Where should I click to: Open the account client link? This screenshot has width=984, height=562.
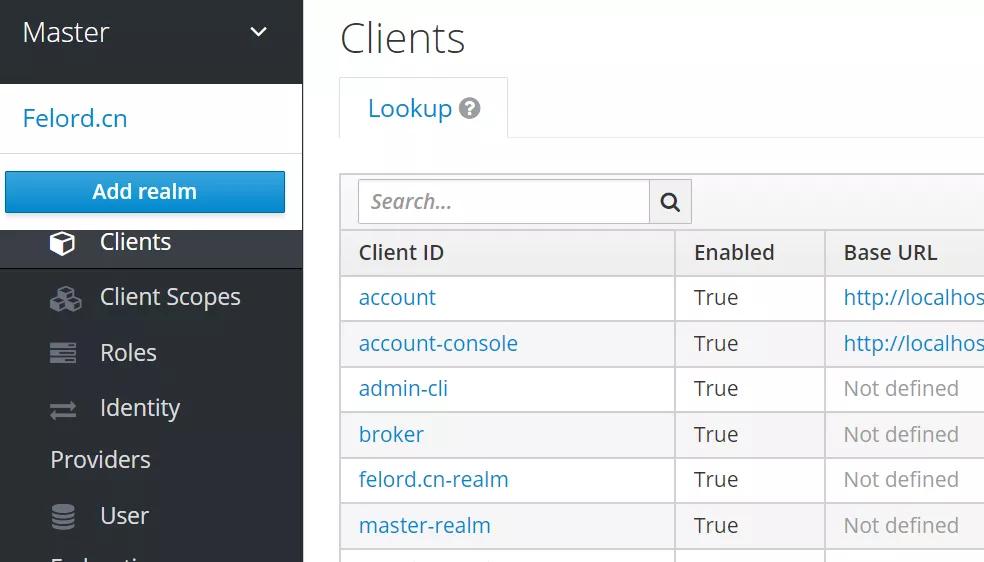[397, 298]
